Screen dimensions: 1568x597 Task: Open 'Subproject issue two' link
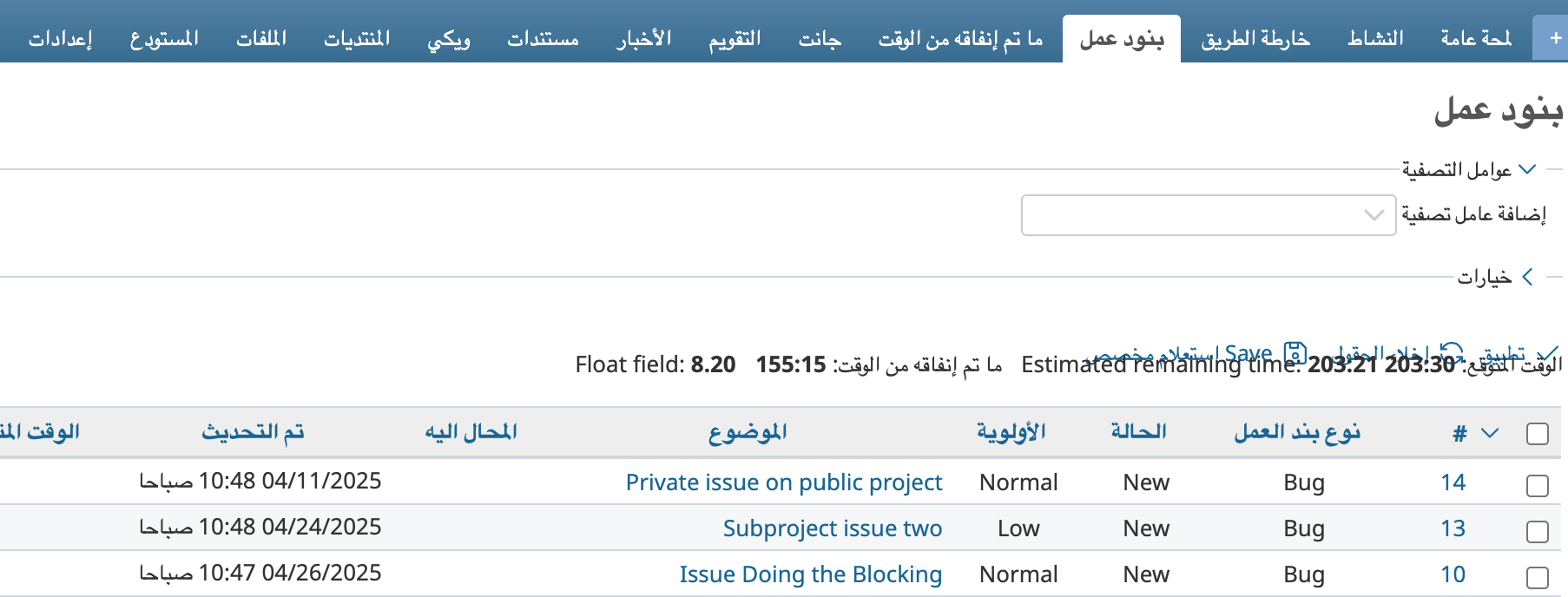point(832,528)
